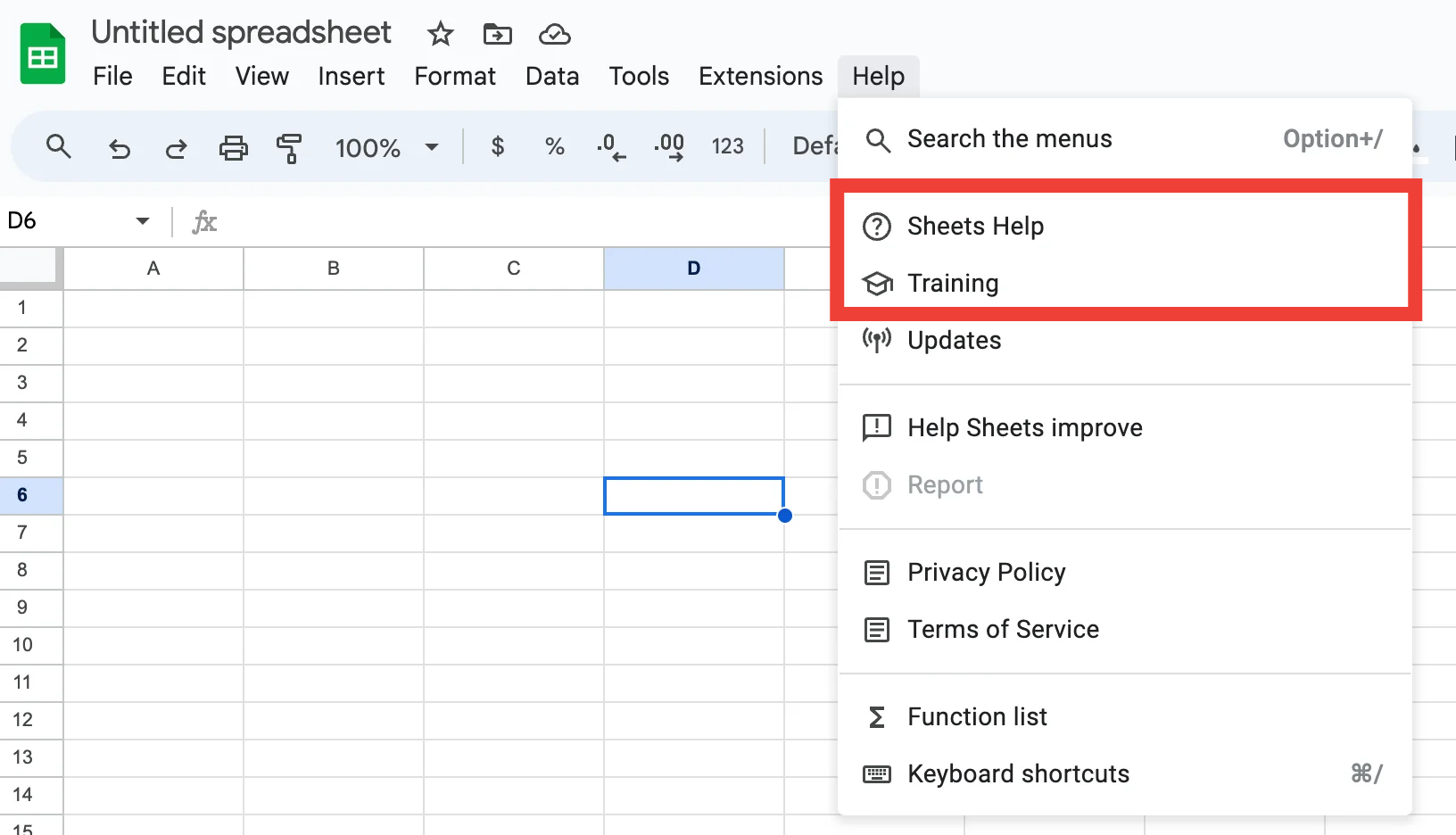Select row 6 header
Screen dimensions: 1456x835
[x=31, y=496]
